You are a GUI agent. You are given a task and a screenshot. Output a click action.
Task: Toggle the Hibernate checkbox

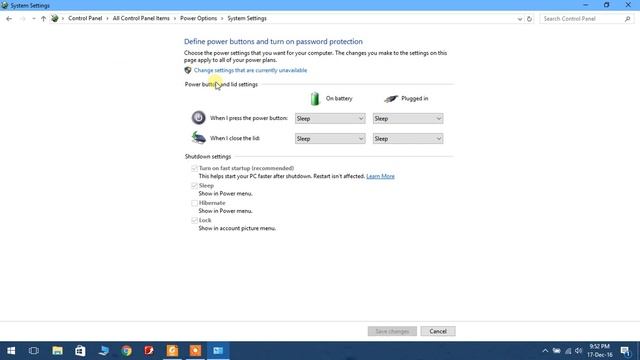[x=194, y=203]
